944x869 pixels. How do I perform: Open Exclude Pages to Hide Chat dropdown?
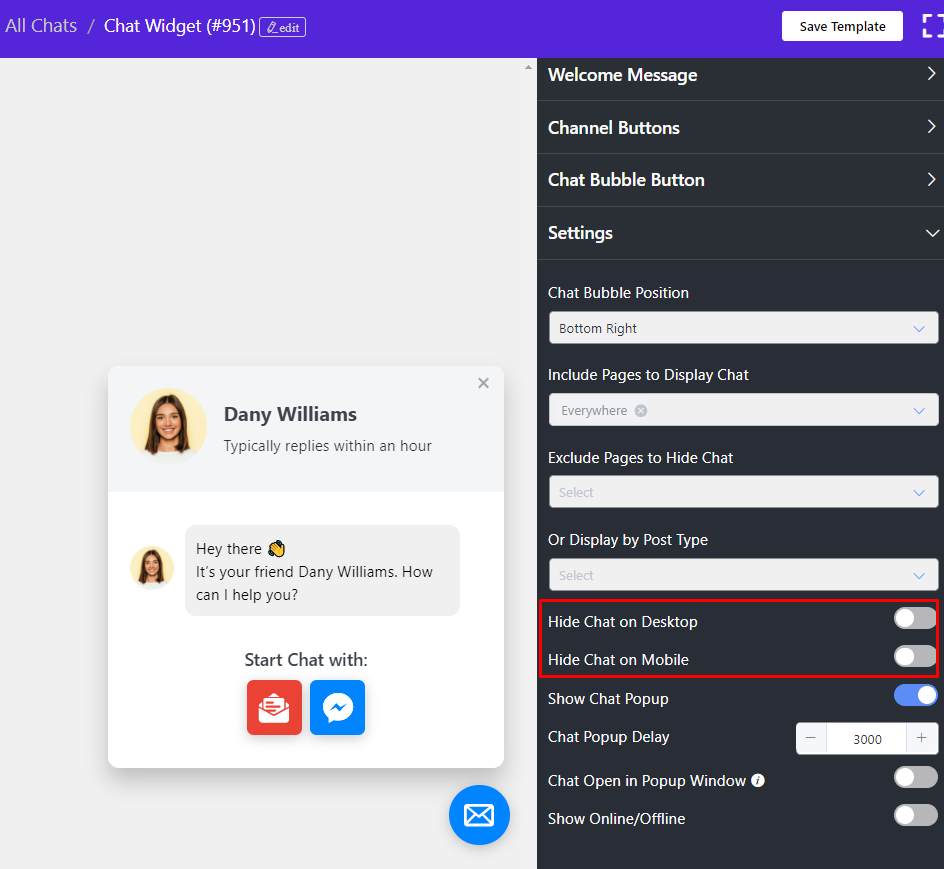pos(744,492)
